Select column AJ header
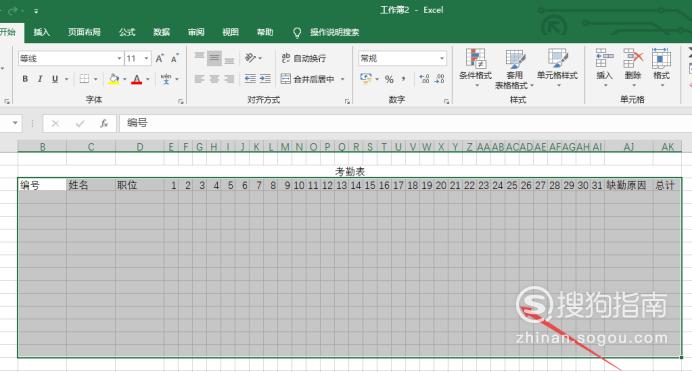 [628, 147]
